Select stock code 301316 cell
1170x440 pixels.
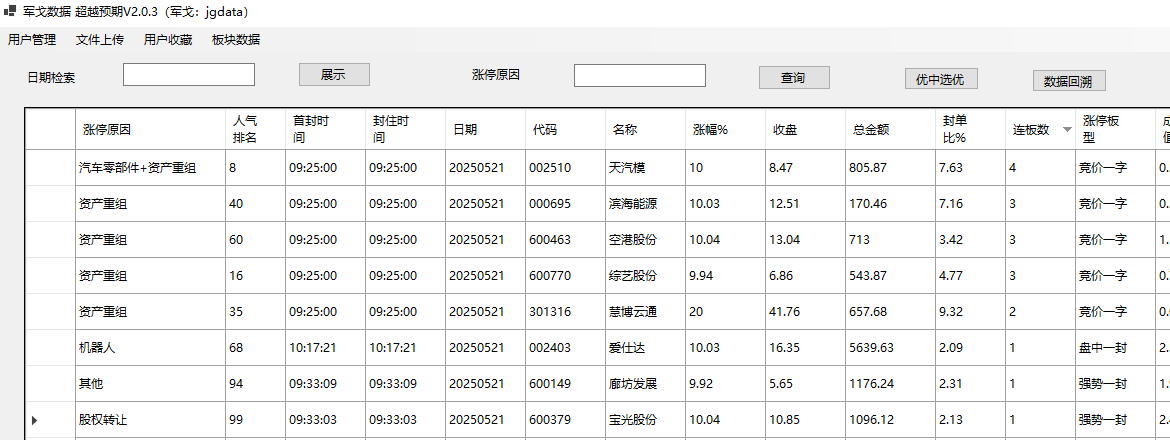click(x=565, y=312)
